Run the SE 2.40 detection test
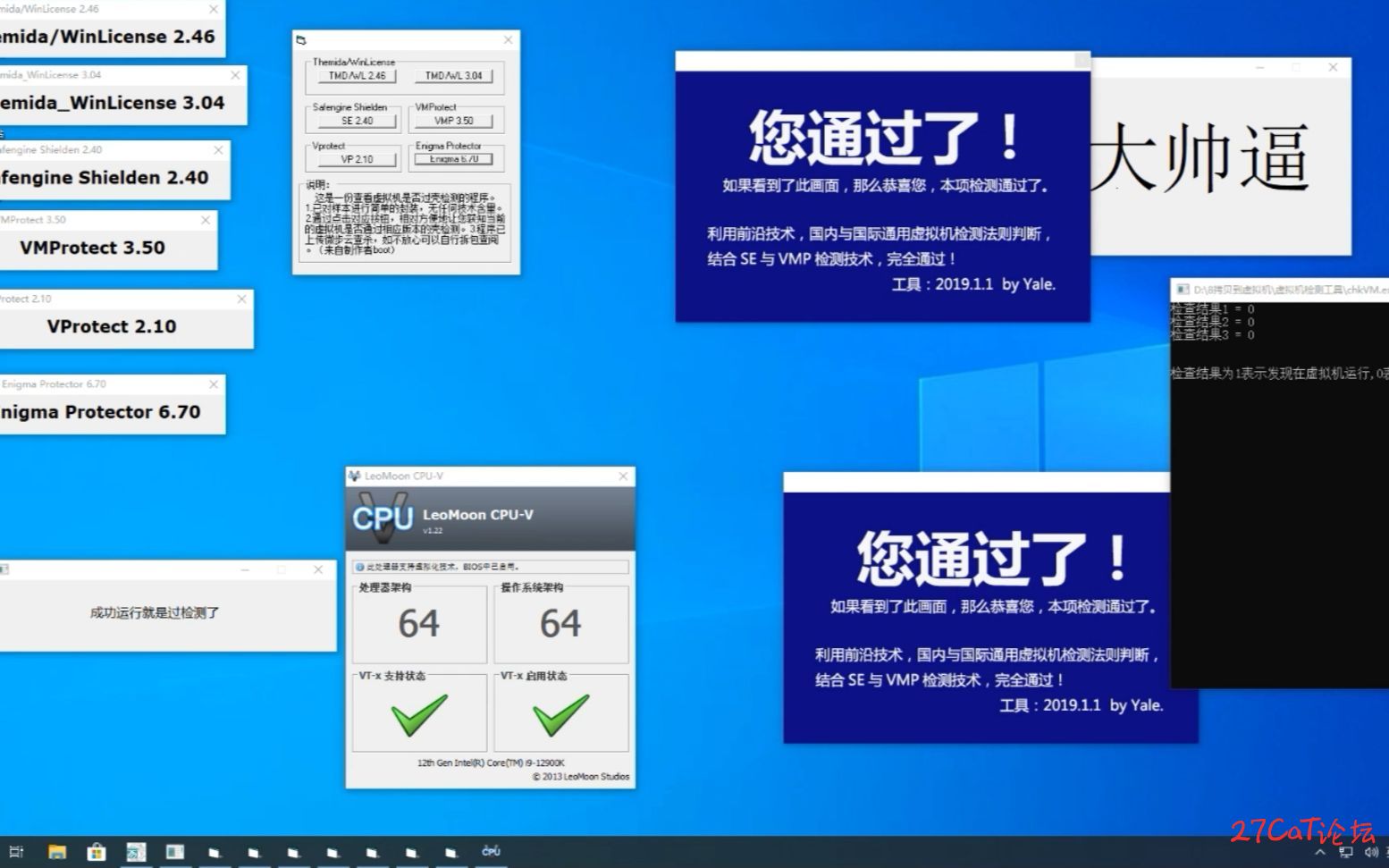 pos(357,121)
